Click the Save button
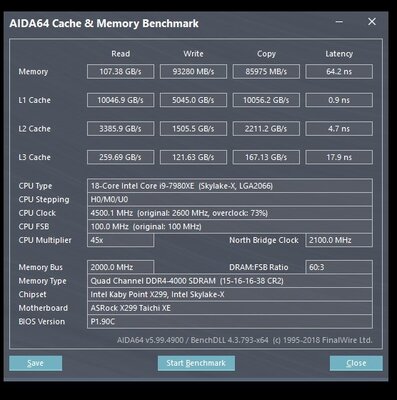 pos(35,363)
